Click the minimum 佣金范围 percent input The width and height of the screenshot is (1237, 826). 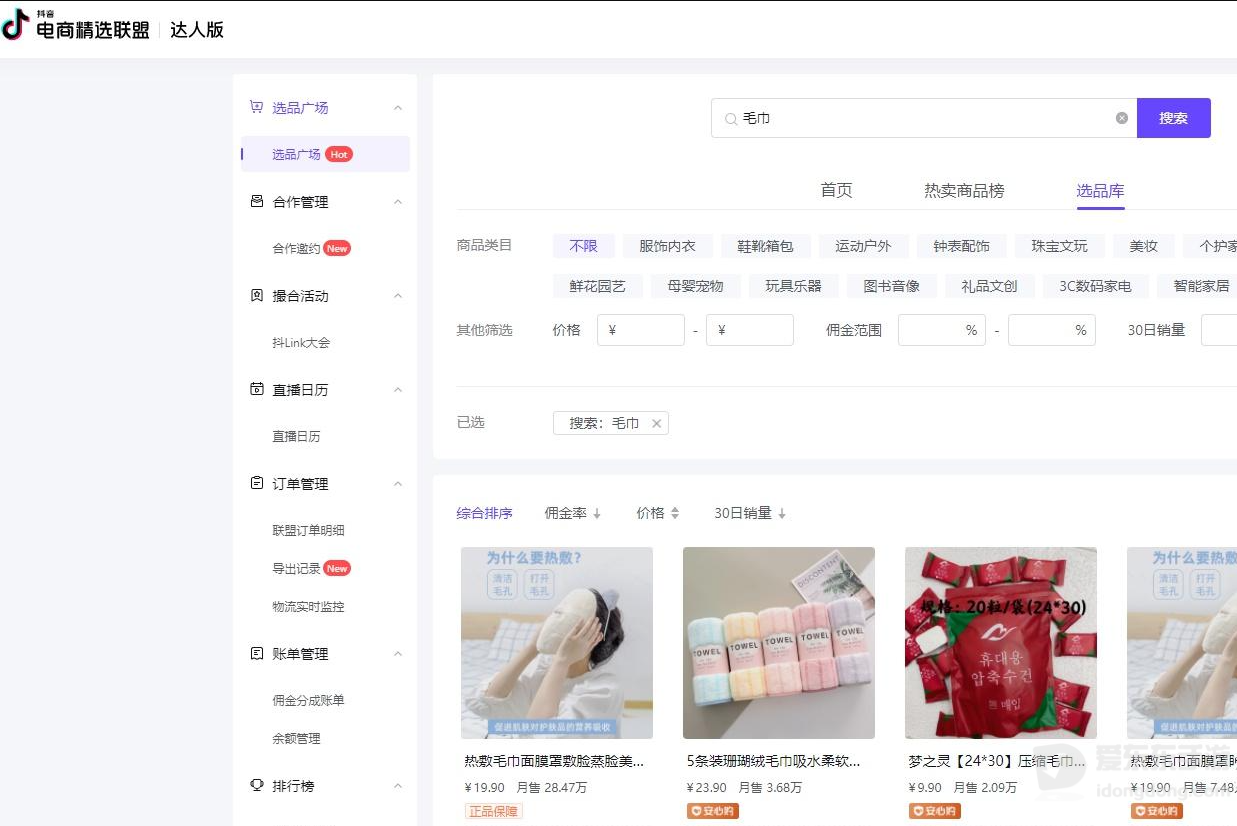(942, 330)
